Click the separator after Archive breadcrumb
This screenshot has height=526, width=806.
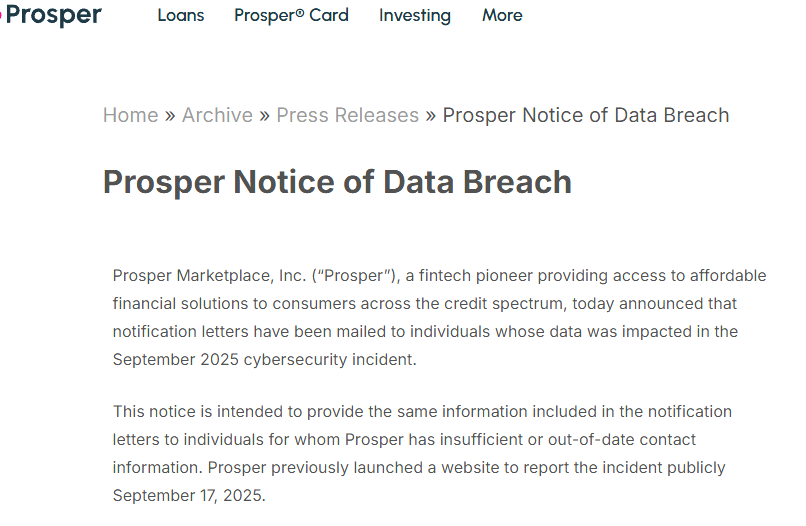click(264, 115)
